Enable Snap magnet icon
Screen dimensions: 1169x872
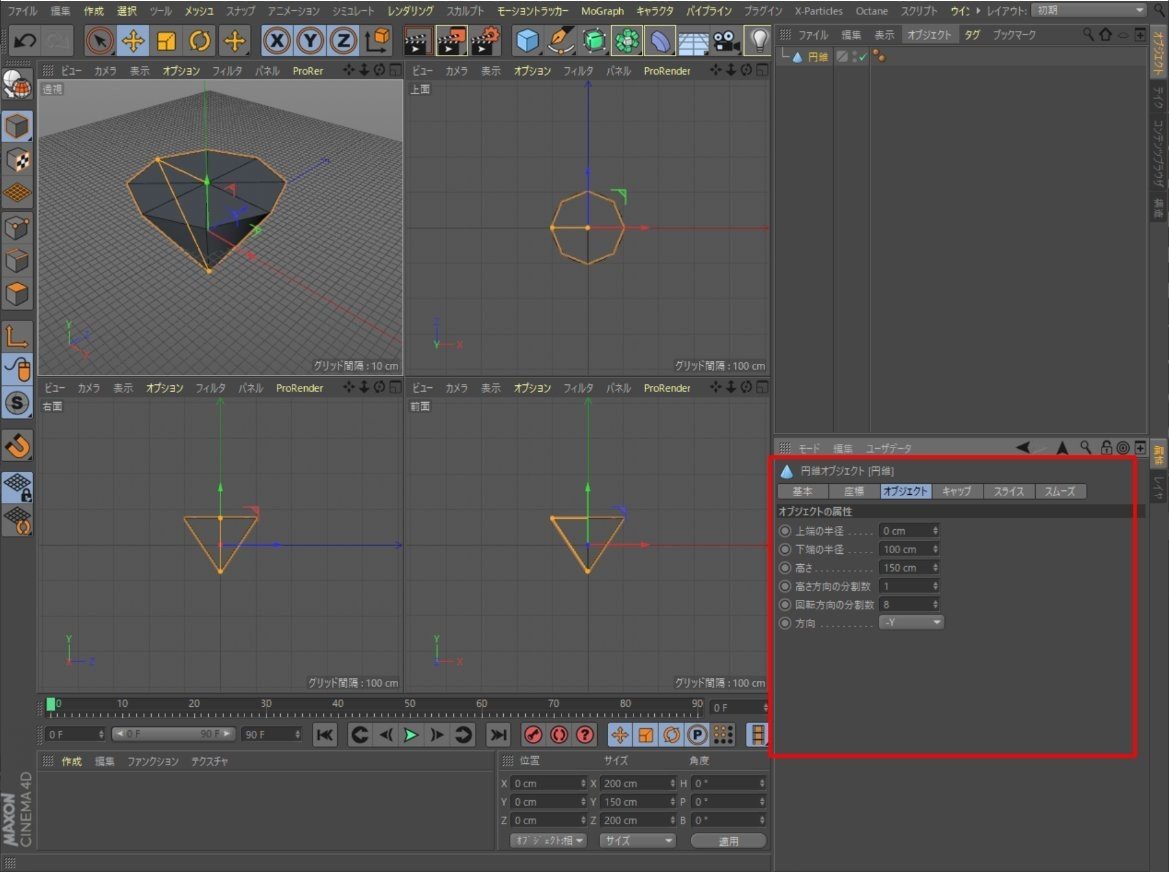coord(16,446)
